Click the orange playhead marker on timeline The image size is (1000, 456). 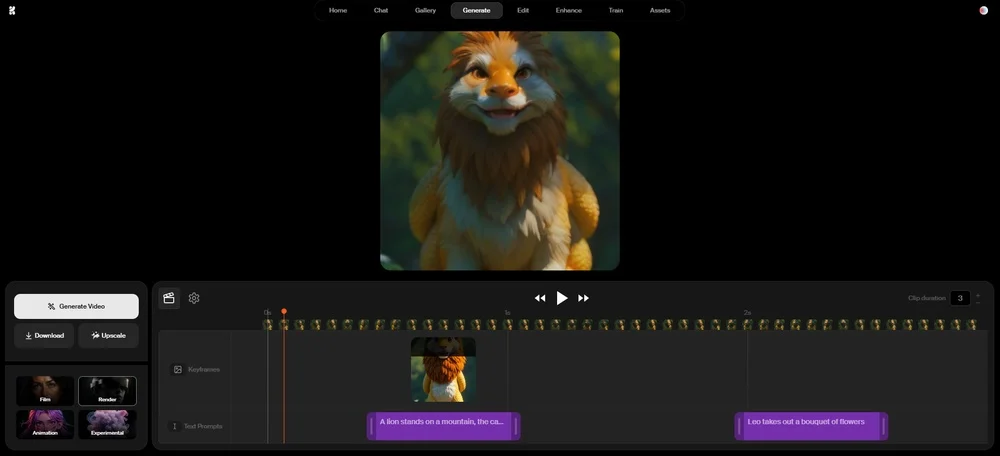pos(284,312)
